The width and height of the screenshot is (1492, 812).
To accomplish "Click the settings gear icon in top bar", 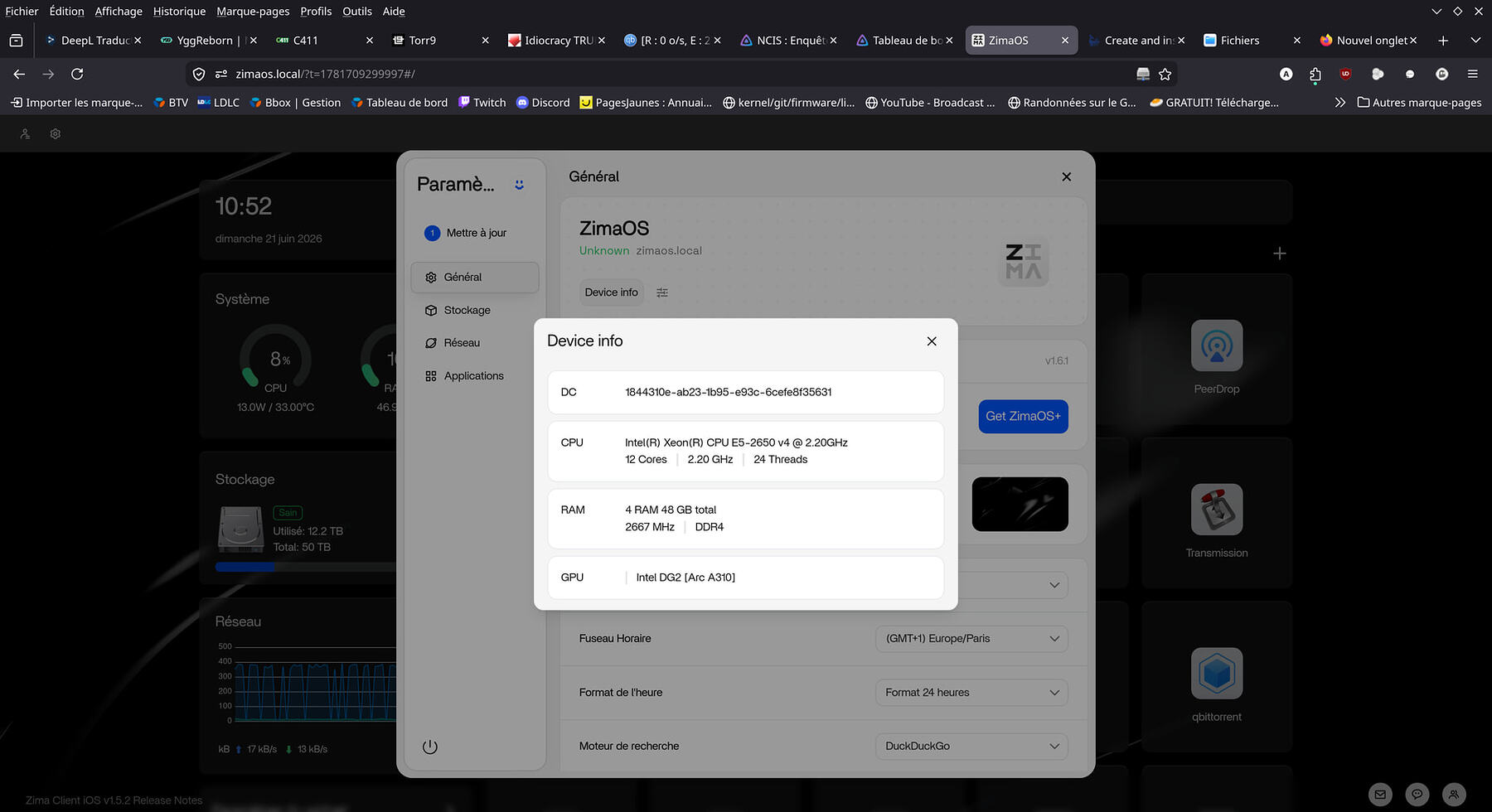I will pyautogui.click(x=56, y=133).
